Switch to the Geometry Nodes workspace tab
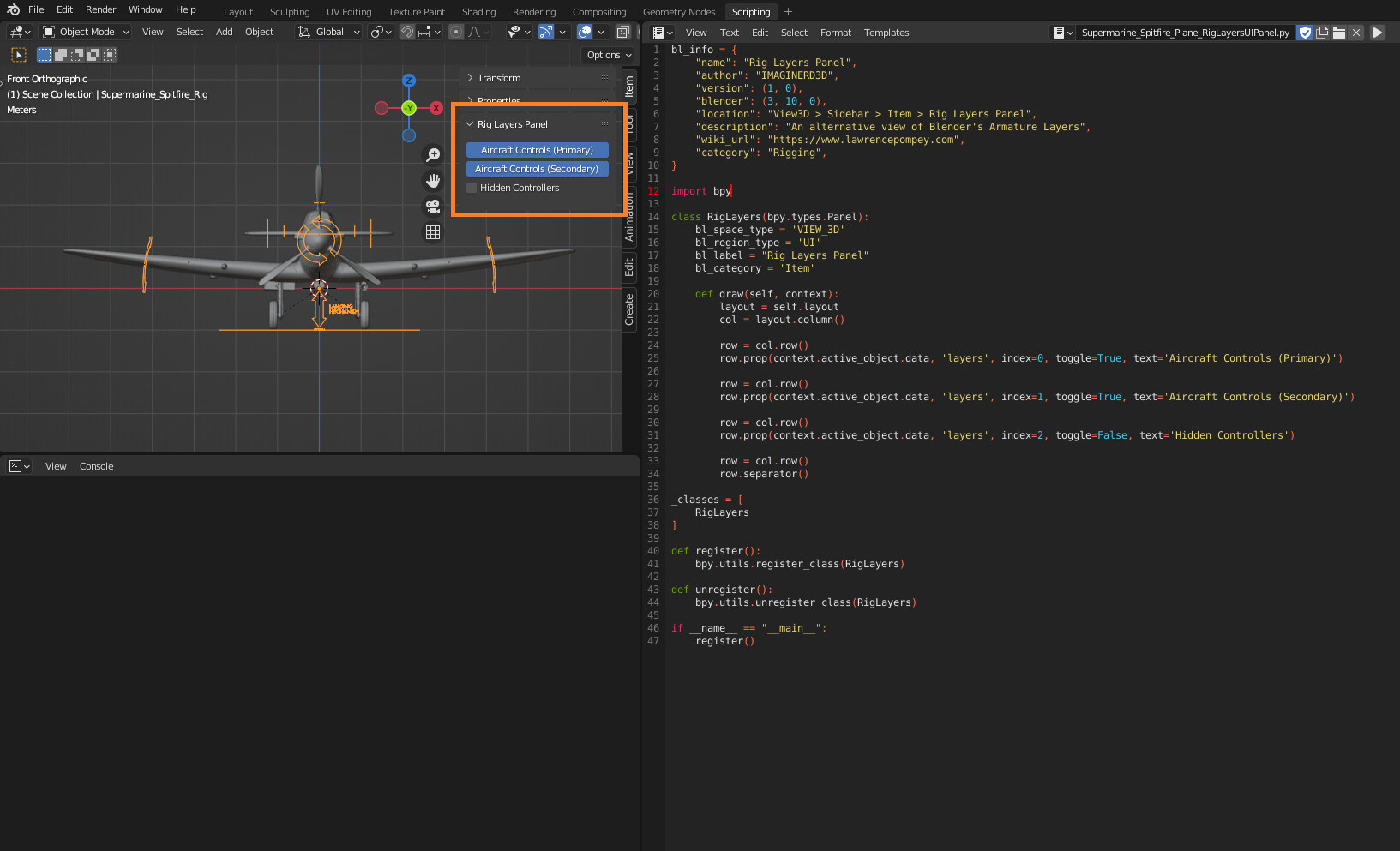This screenshot has width=1400, height=851. pos(678,12)
